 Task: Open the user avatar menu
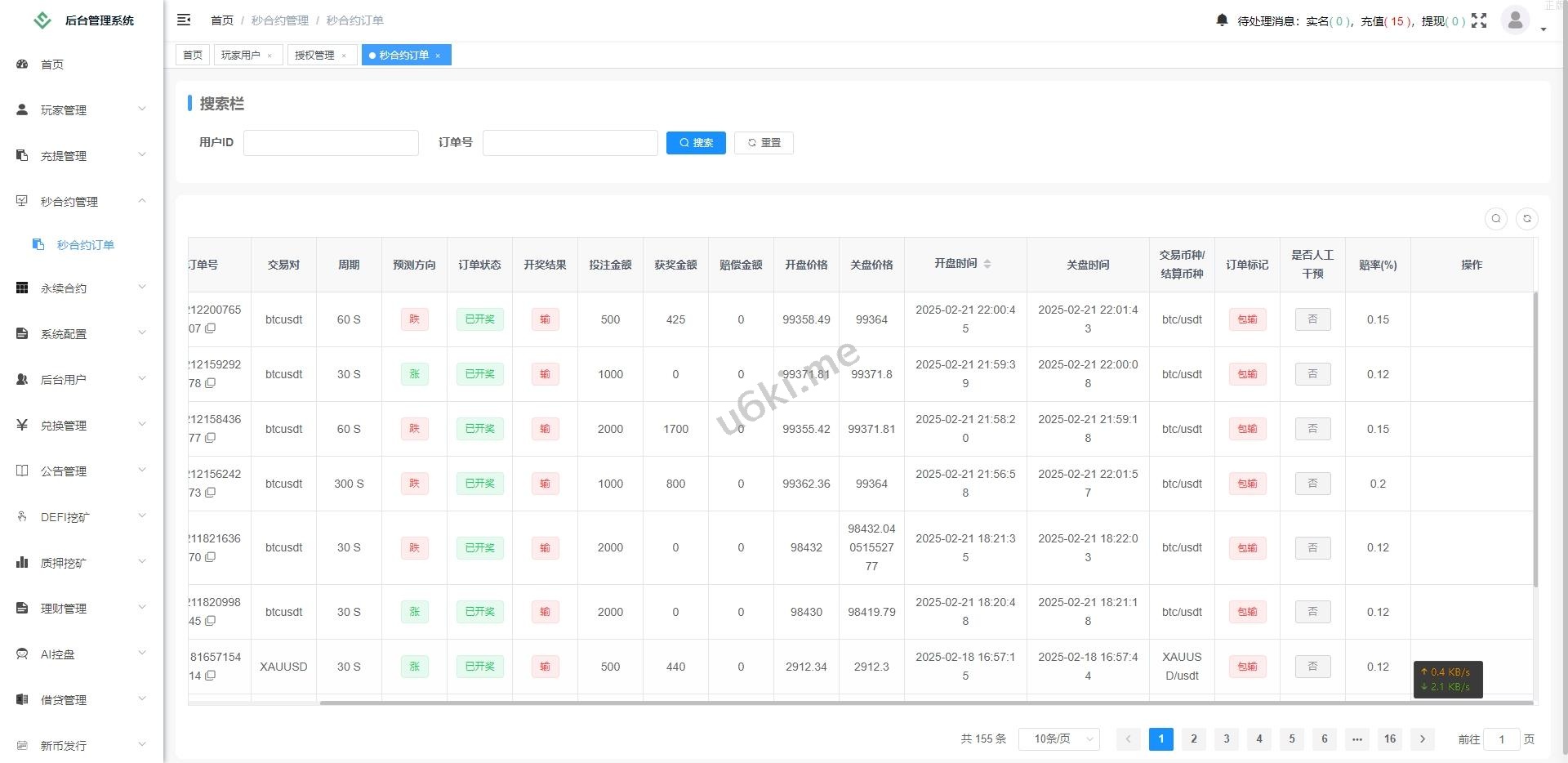pyautogui.click(x=1516, y=20)
